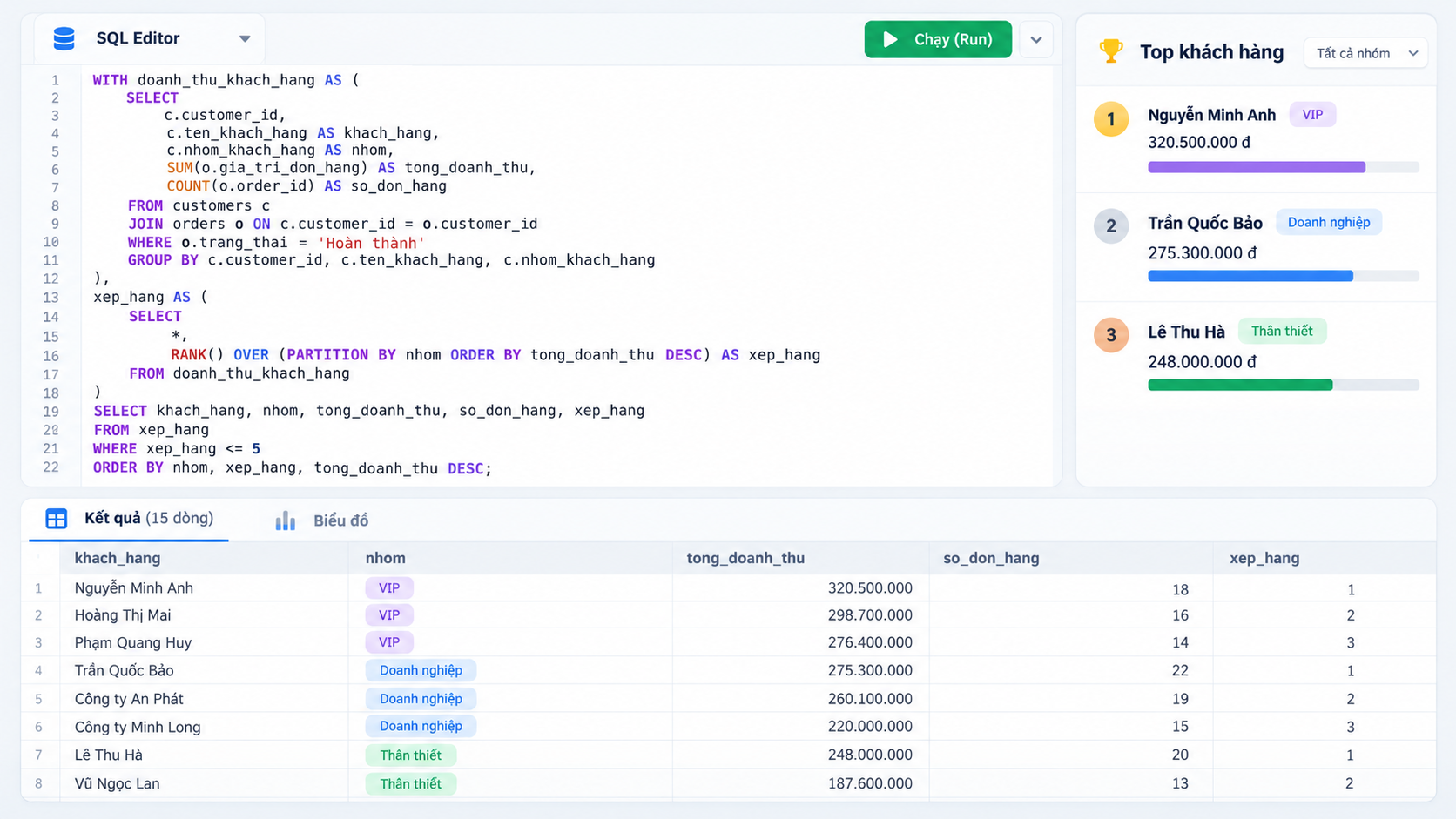Click Thân thiết tag on Lê Thu Hà card
The image size is (1456, 819).
[x=1282, y=331]
